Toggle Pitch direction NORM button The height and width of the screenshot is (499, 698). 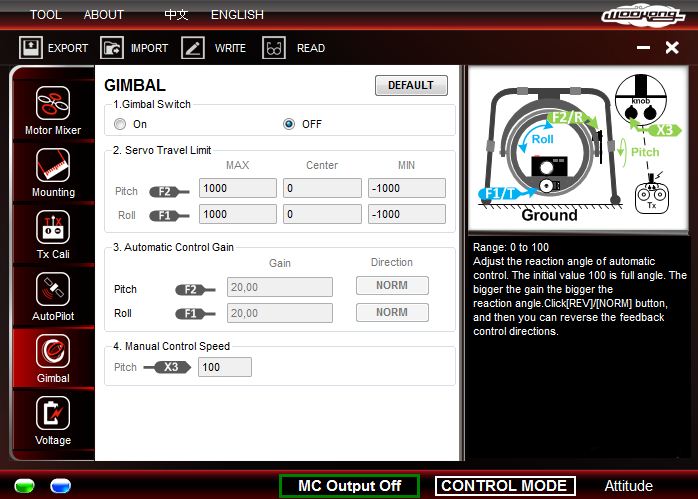tap(392, 286)
